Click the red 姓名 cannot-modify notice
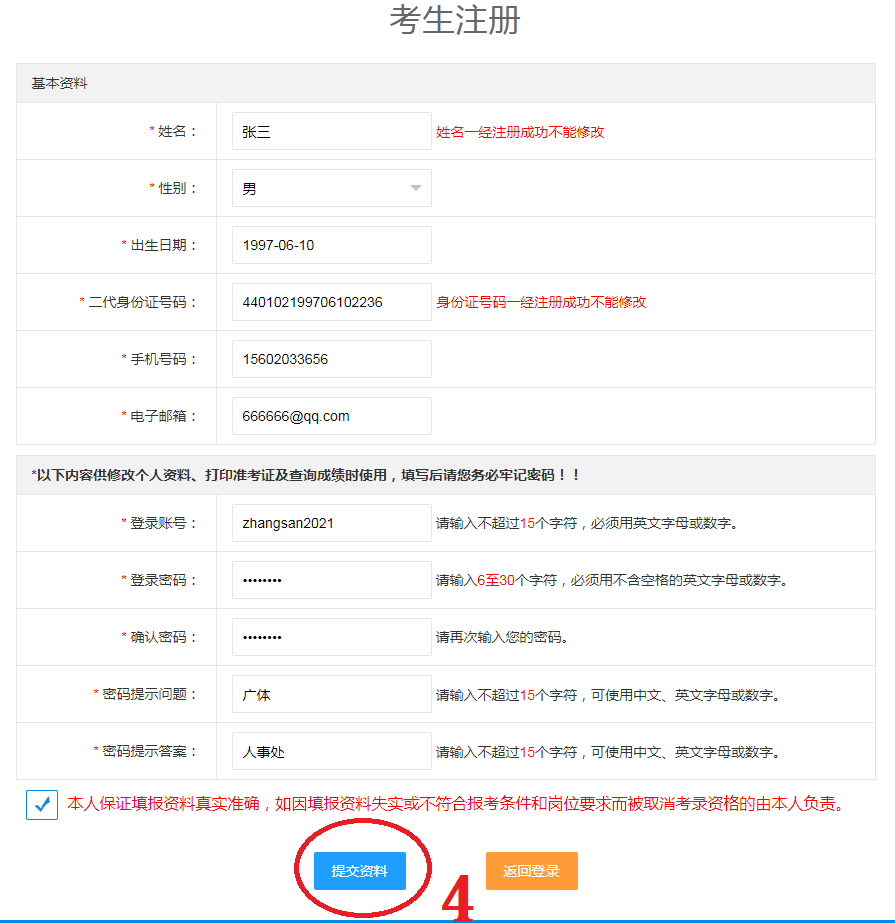This screenshot has height=923, width=895. pos(520,132)
